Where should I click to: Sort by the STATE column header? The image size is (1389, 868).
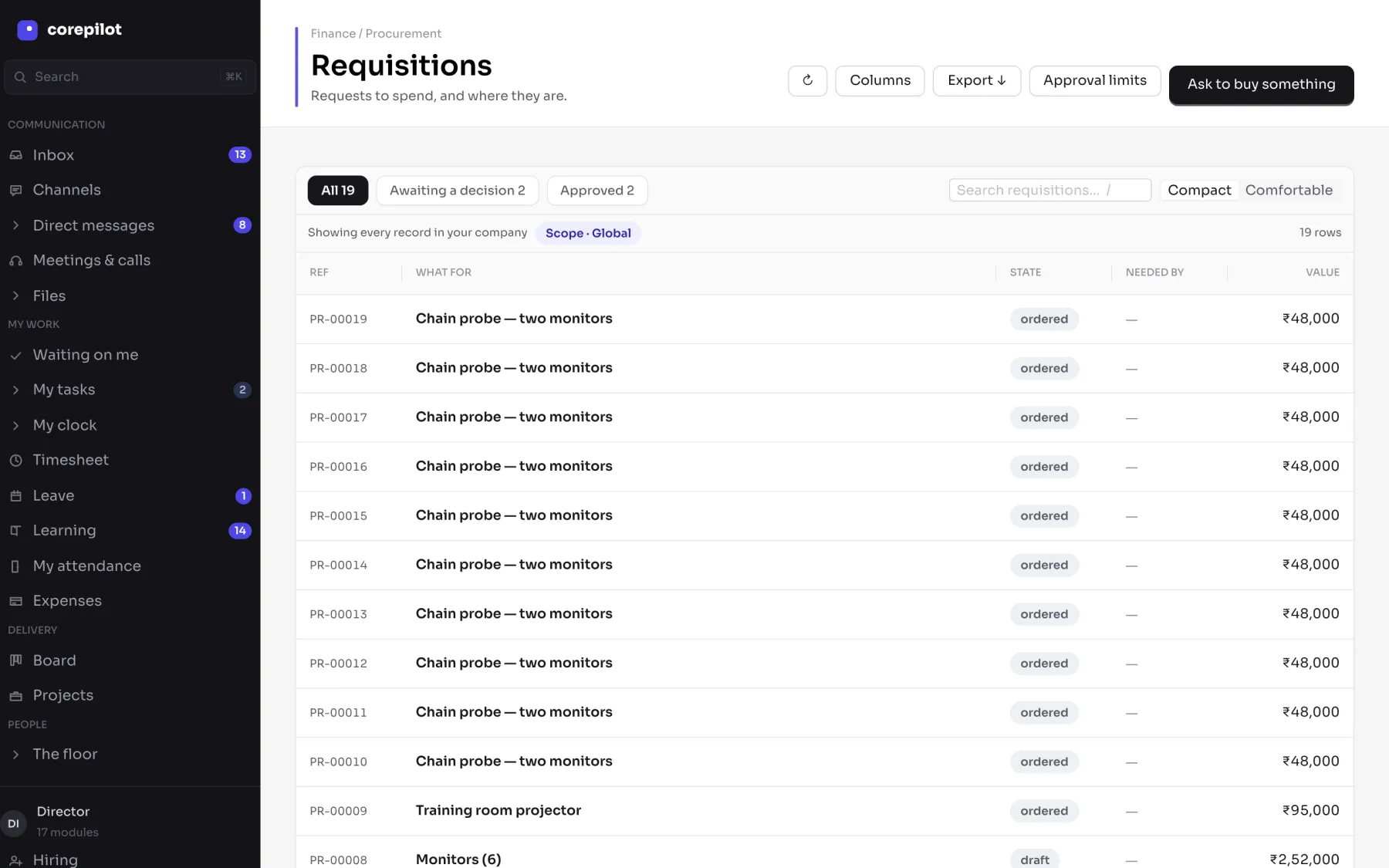tap(1026, 272)
